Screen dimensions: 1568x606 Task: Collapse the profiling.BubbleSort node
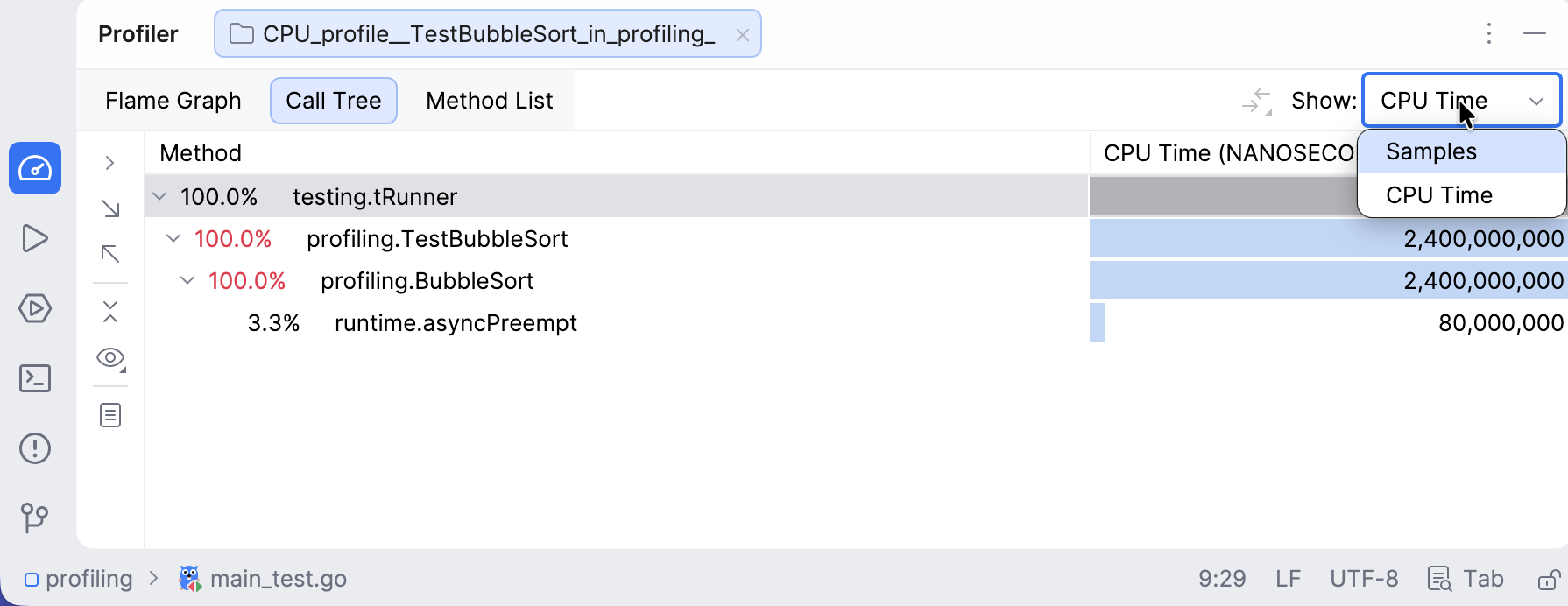[x=187, y=281]
